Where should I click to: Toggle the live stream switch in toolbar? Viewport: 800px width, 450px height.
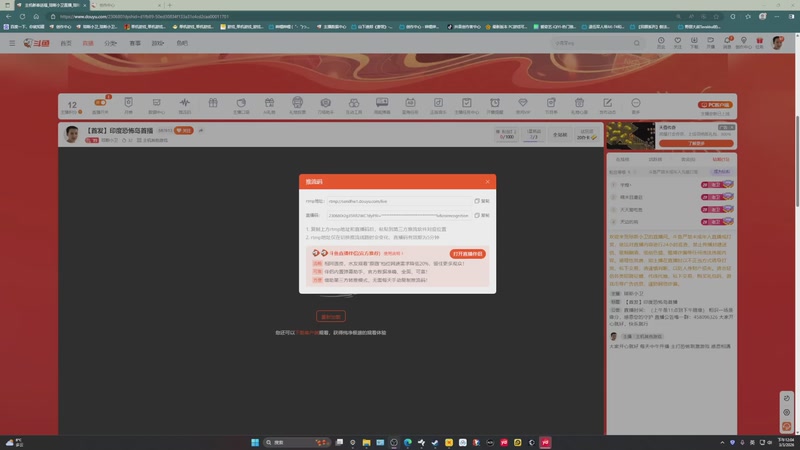(100, 103)
